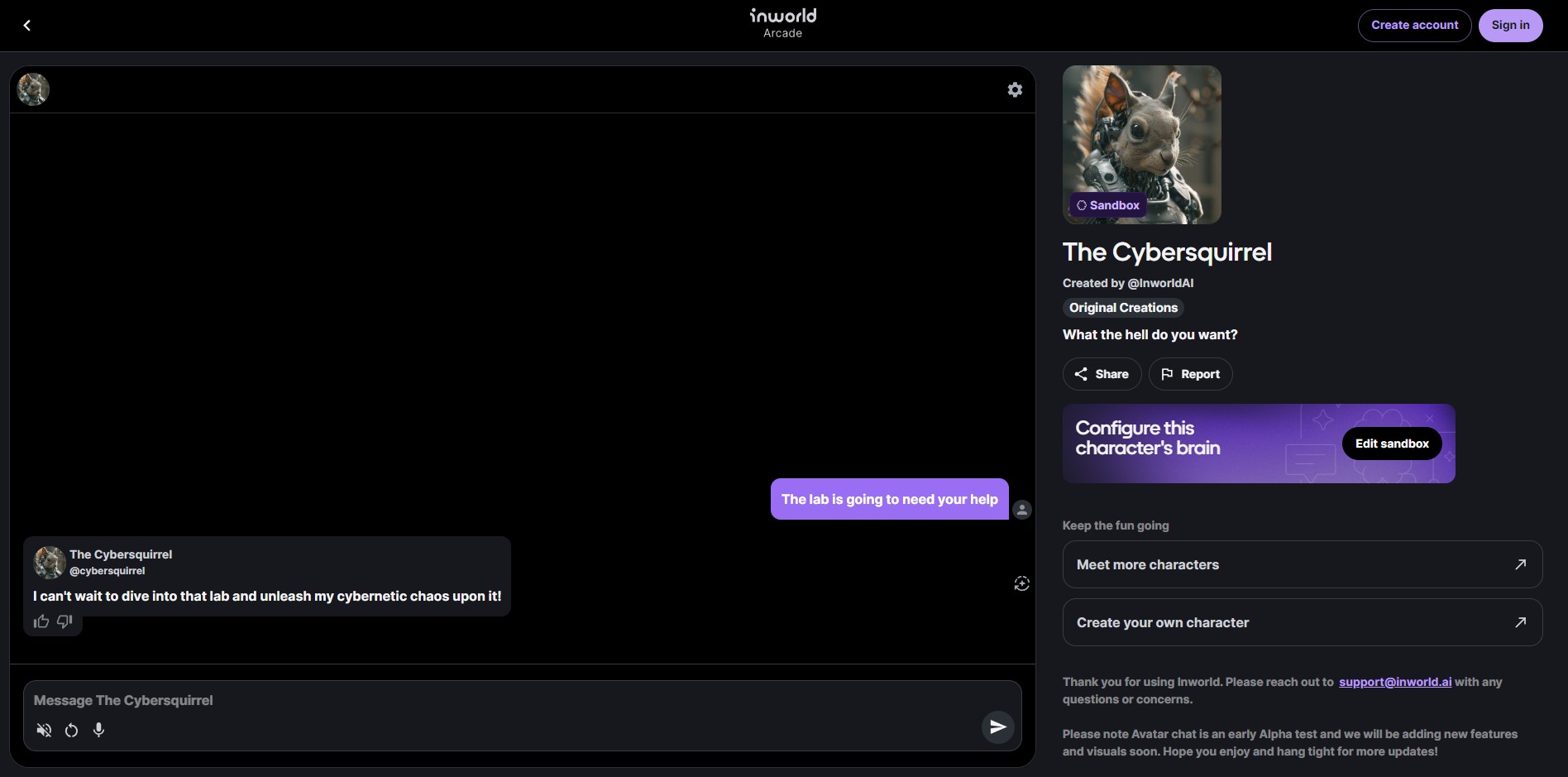
Task: Share The Cybersquirrel character
Action: (1102, 374)
